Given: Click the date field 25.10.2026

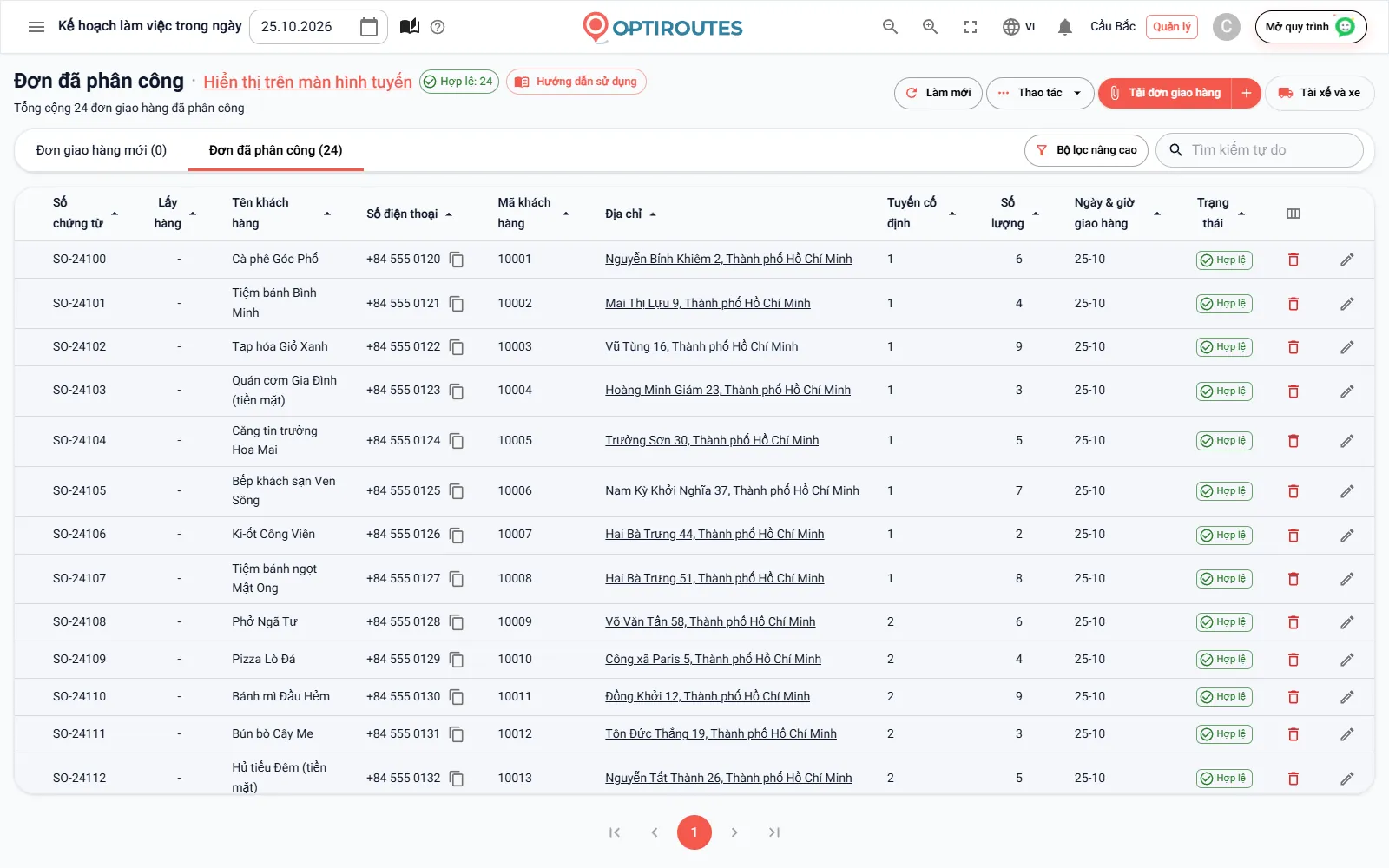Looking at the screenshot, I should [x=319, y=27].
